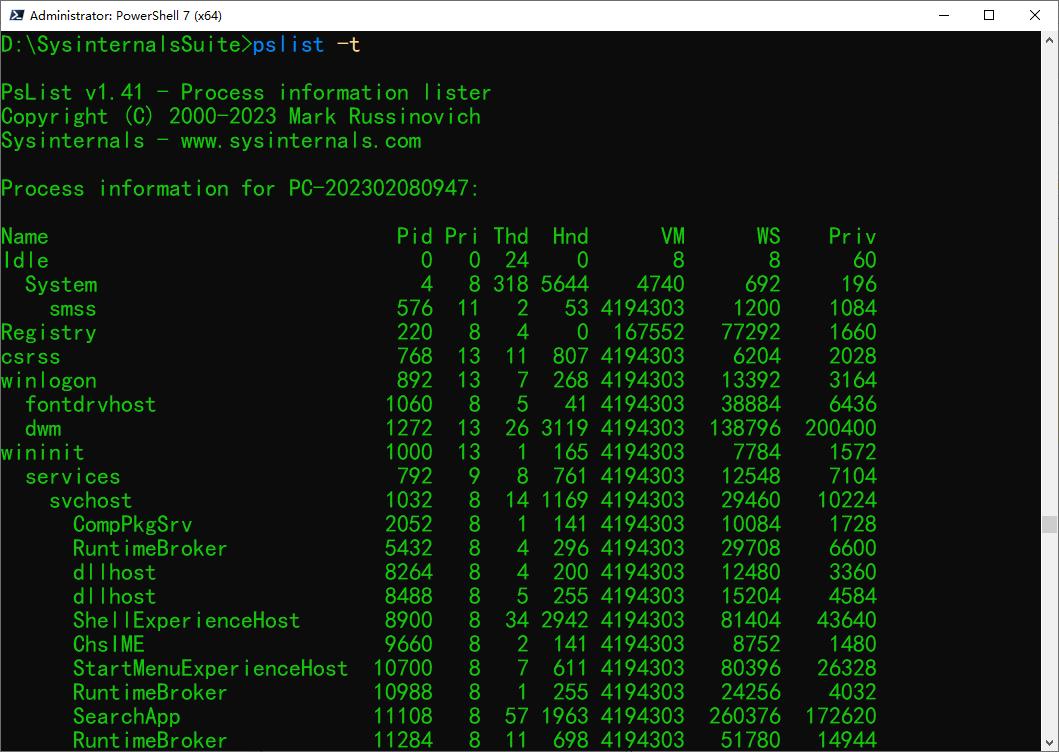Click the 'Idle' process name
Image resolution: width=1059 pixels, height=752 pixels.
tap(25, 260)
